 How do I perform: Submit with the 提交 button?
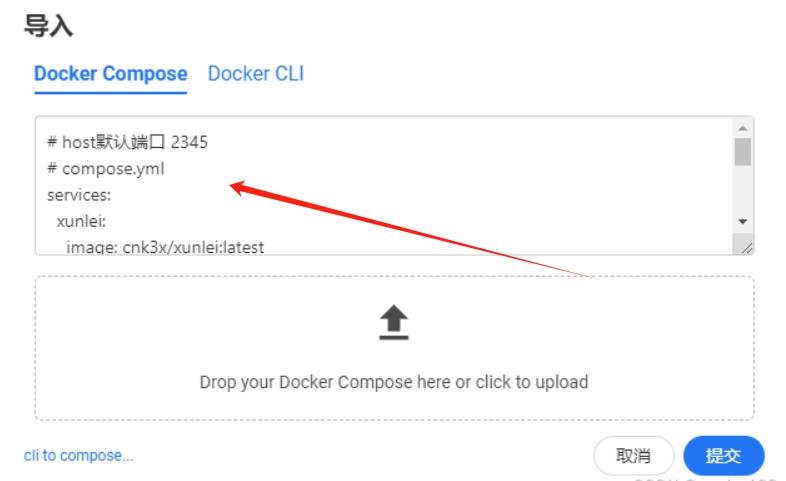click(x=723, y=456)
